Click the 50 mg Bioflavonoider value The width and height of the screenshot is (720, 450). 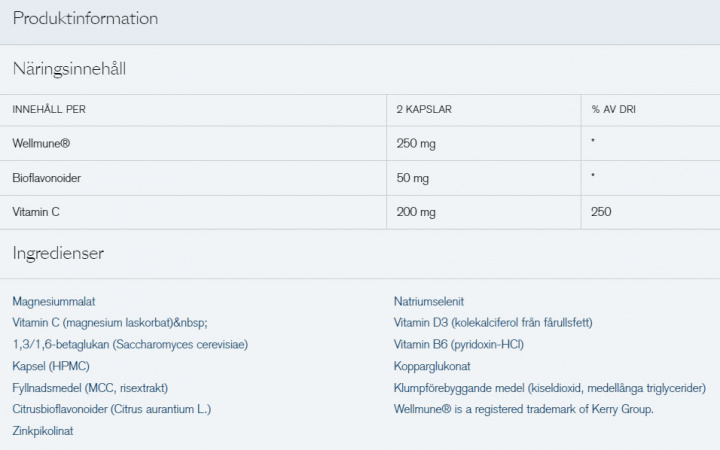tap(412, 178)
